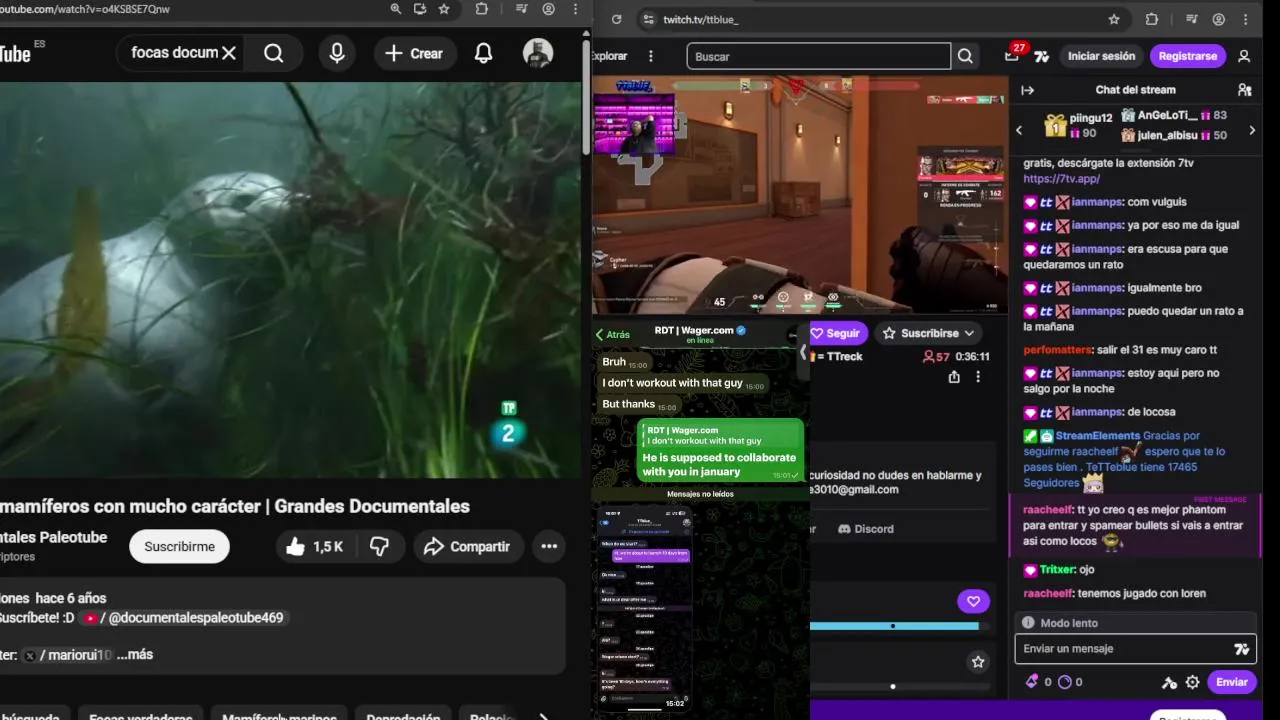
Task: Open Twitch more options beside Explorar
Action: click(651, 56)
